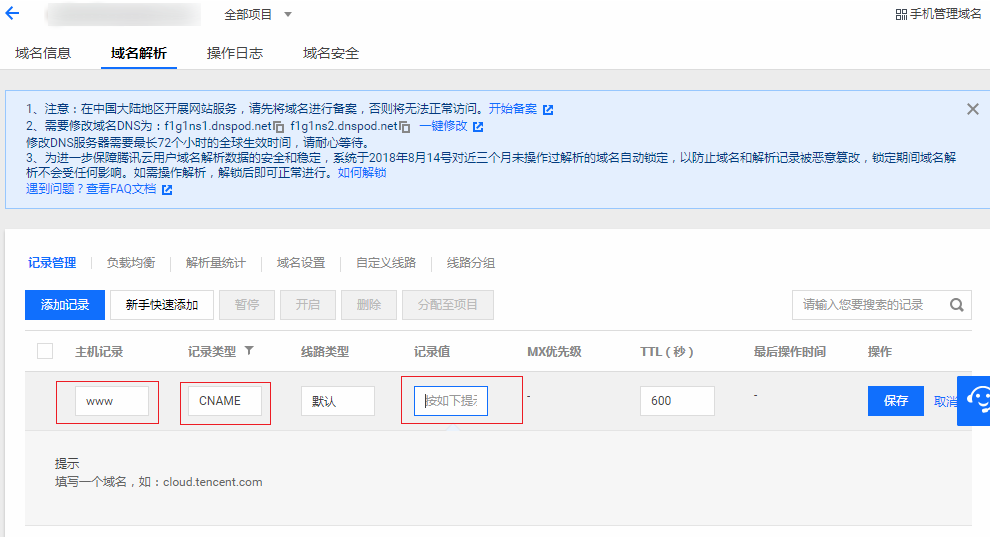Click 分配至项目 button
This screenshot has width=990, height=537.
coord(448,305)
